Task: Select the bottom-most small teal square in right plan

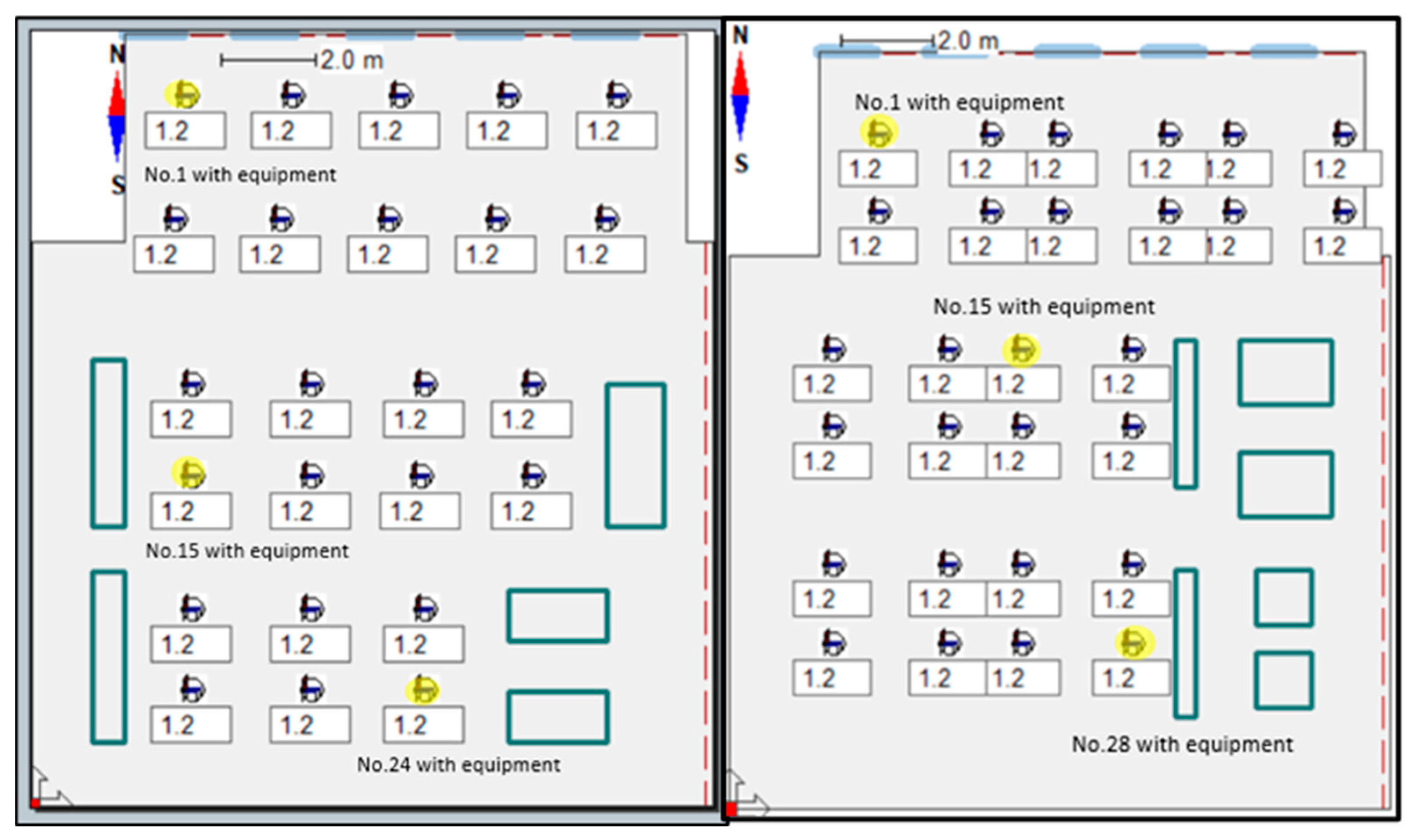Action: tap(1284, 681)
